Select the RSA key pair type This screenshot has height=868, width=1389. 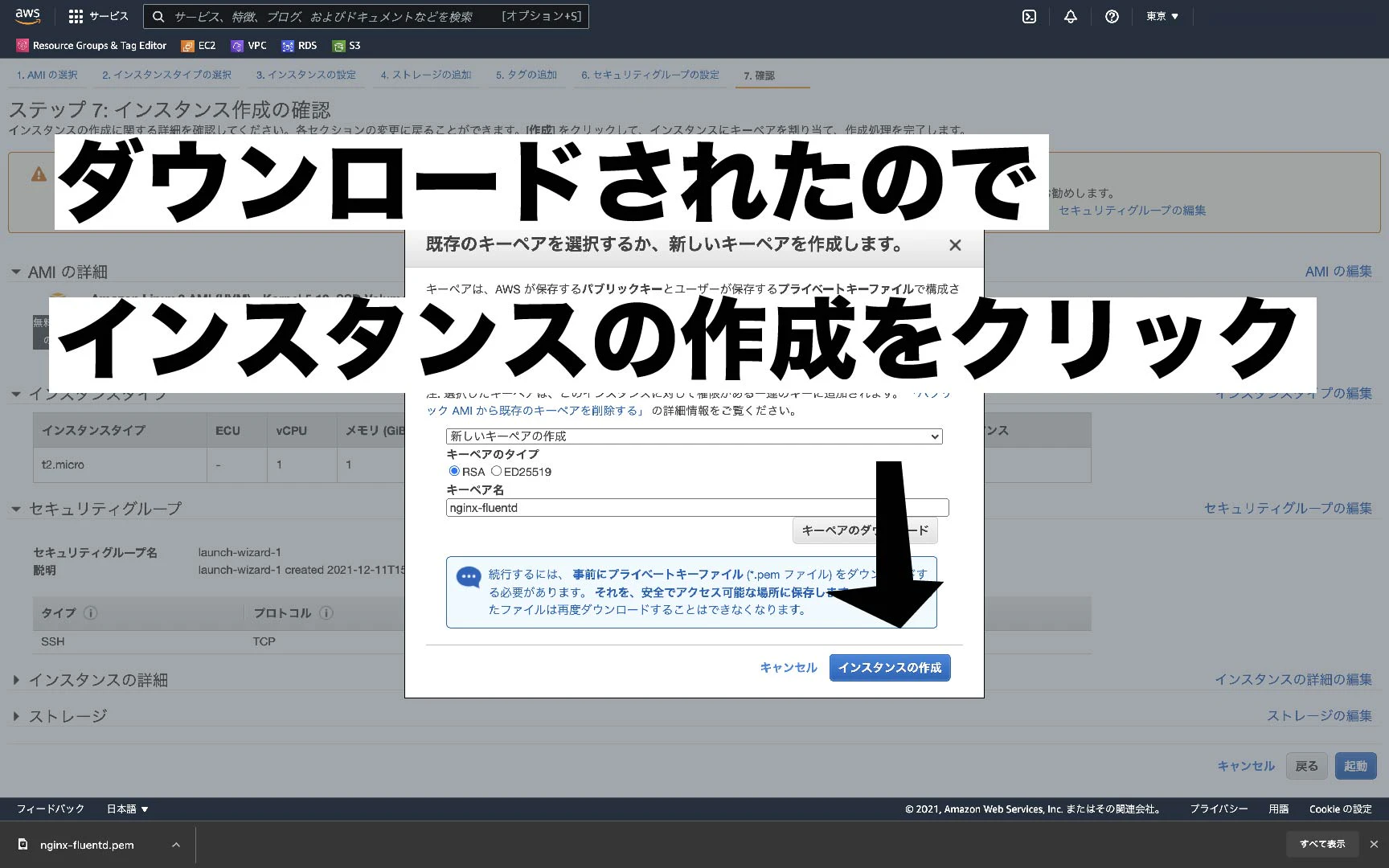coord(454,471)
